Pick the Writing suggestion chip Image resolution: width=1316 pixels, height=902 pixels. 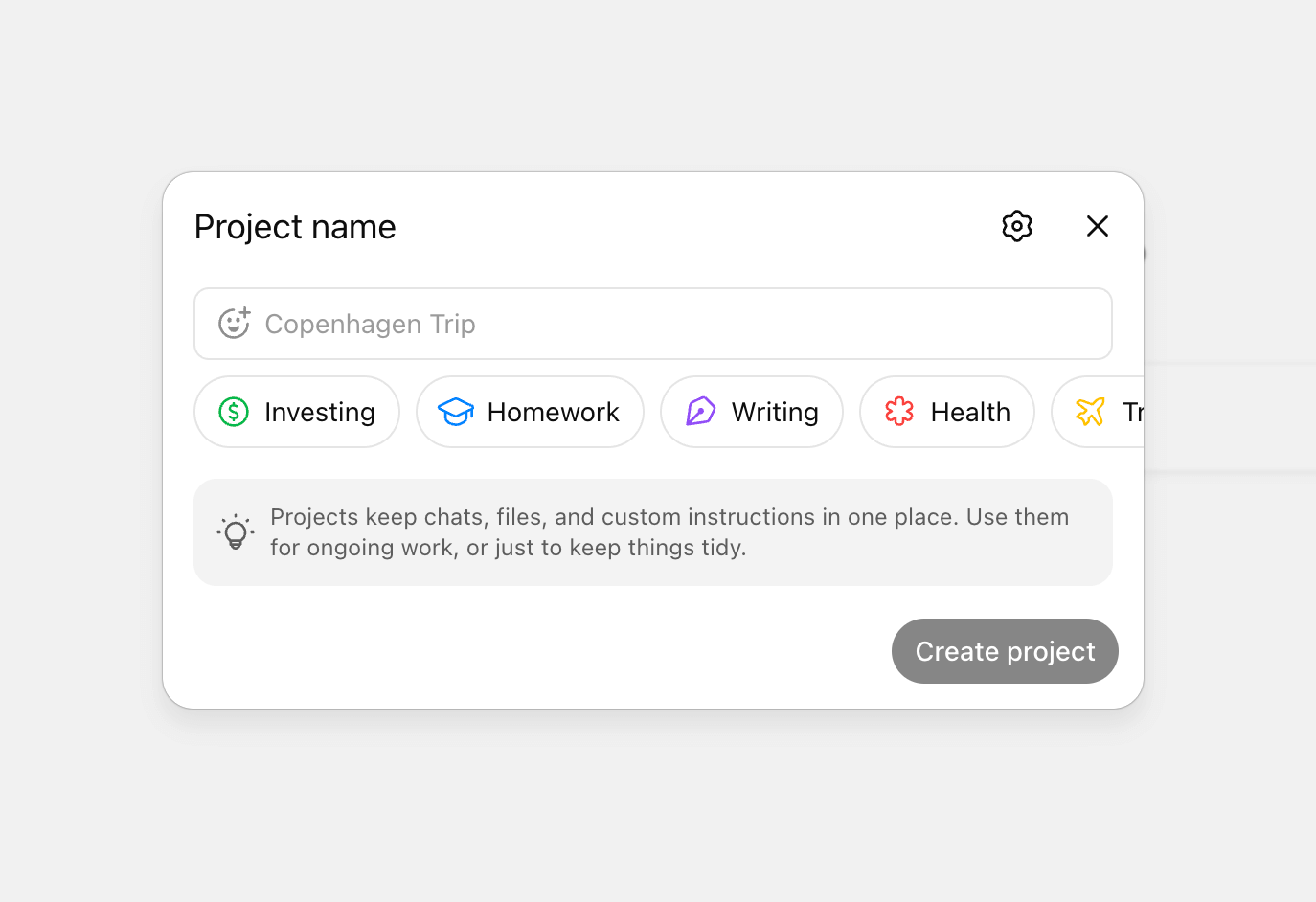click(752, 412)
